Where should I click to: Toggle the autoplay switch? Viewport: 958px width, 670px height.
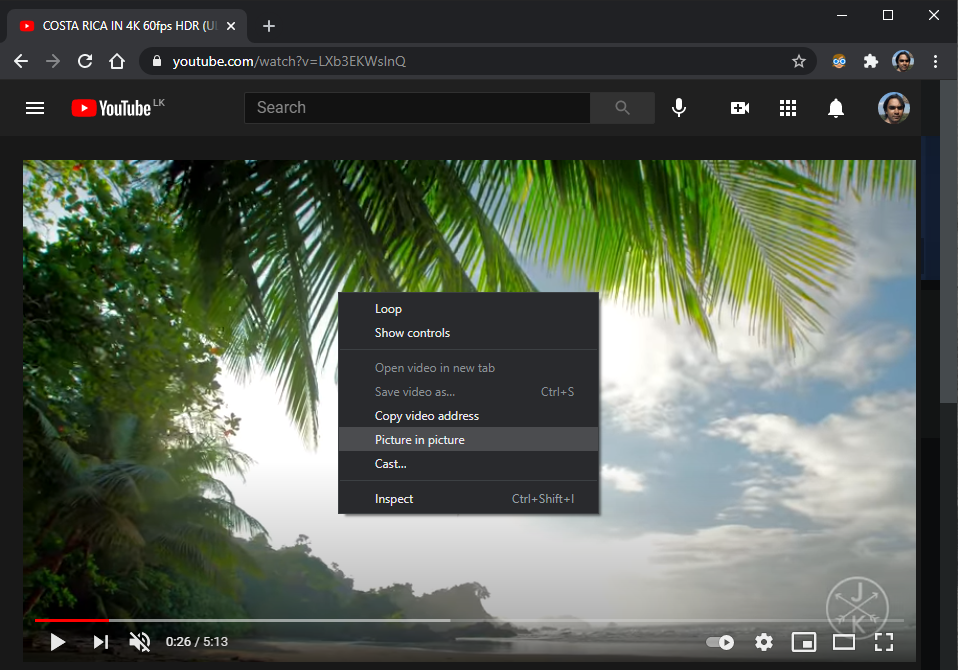tap(720, 642)
